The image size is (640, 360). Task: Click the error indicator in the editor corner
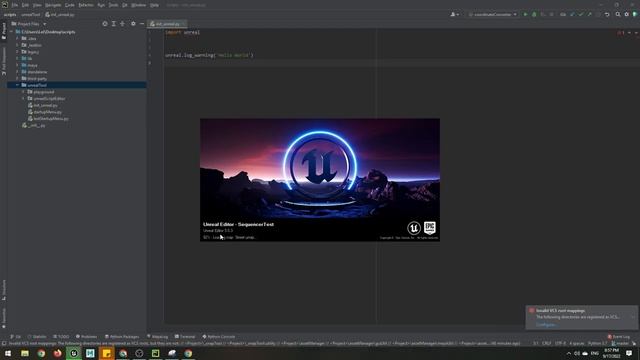[621, 32]
